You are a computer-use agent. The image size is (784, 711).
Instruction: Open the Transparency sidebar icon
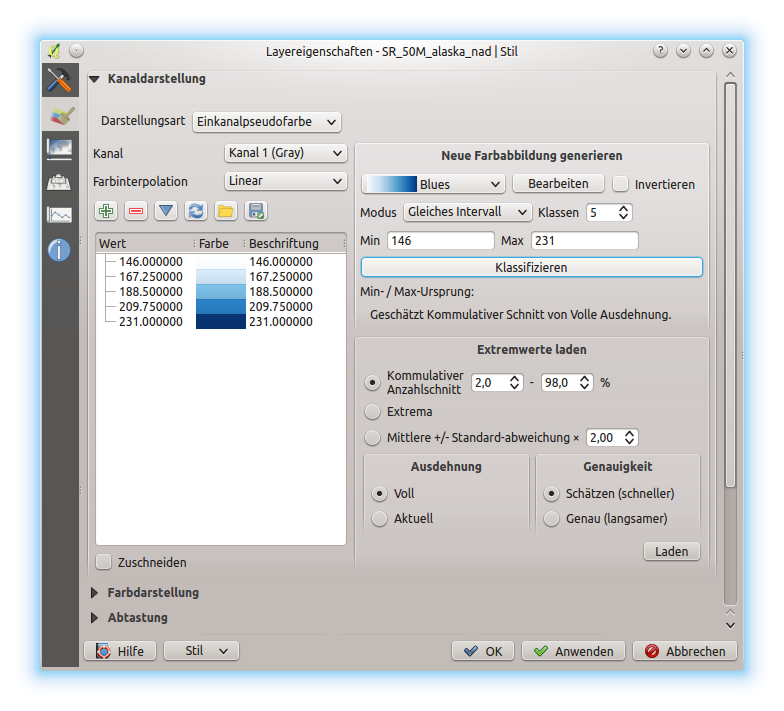pos(60,149)
